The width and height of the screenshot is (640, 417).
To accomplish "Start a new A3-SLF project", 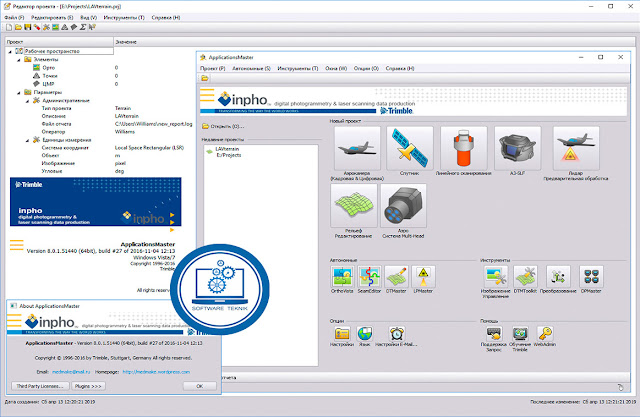I will pyautogui.click(x=518, y=148).
